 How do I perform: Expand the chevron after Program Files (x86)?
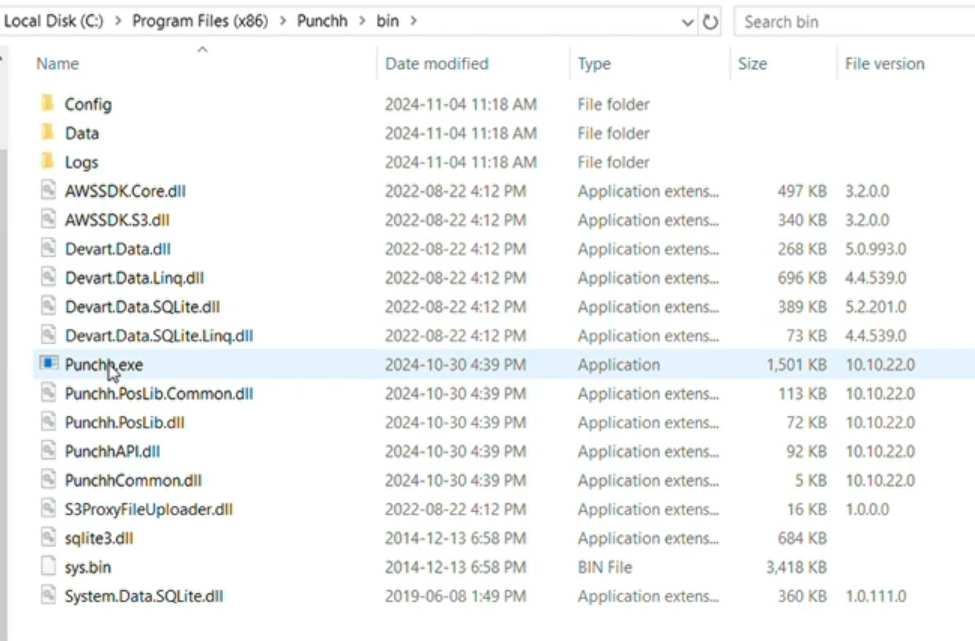pyautogui.click(x=283, y=21)
